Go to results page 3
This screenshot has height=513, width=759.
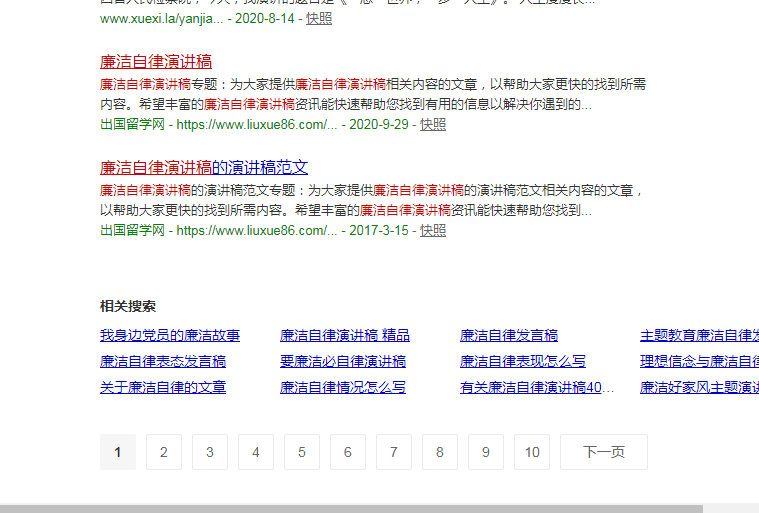210,452
